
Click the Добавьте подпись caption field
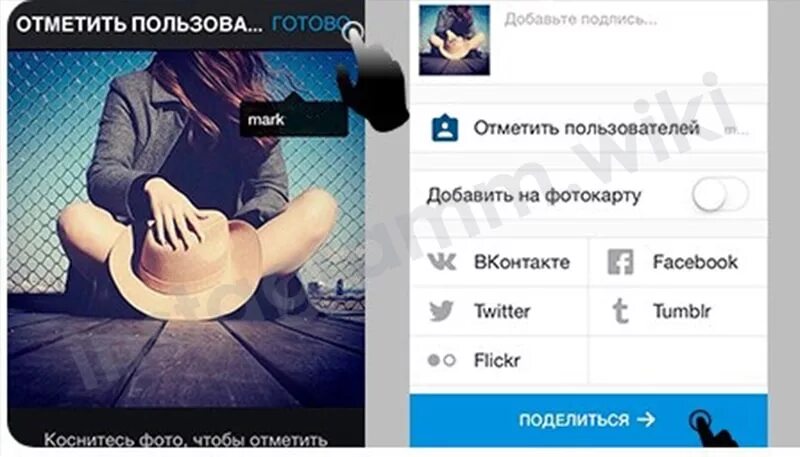pos(631,41)
